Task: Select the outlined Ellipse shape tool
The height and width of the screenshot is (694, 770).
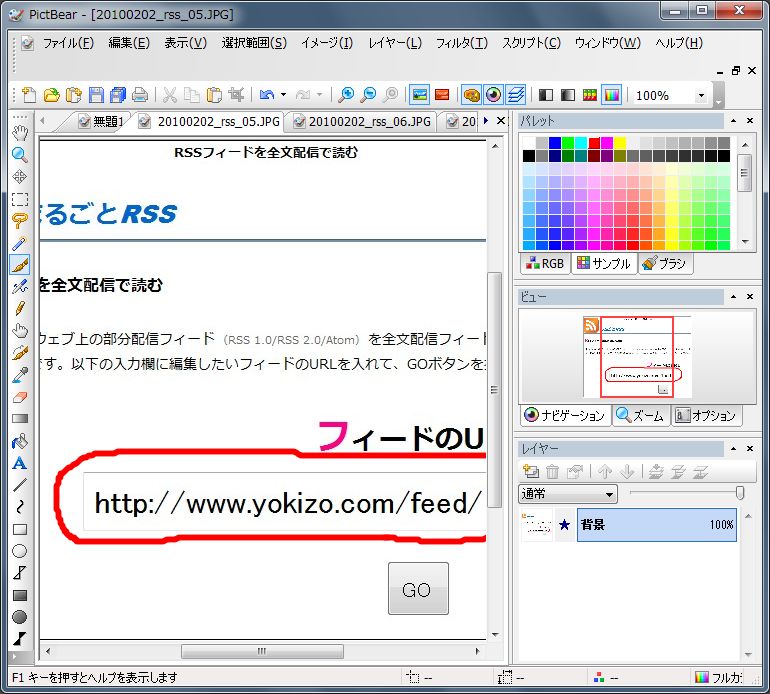Action: click(20, 551)
